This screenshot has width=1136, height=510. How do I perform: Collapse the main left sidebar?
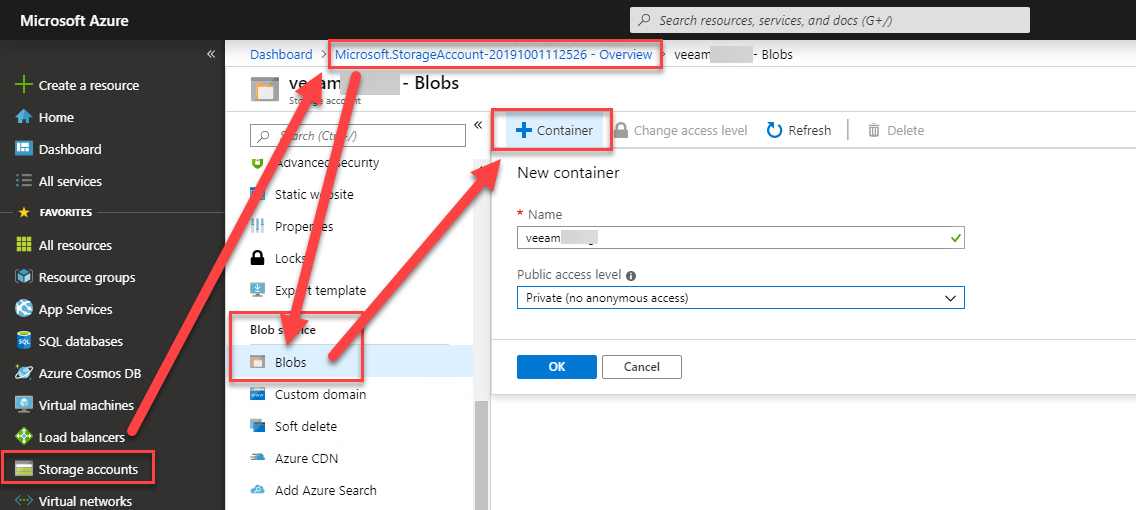(x=211, y=54)
